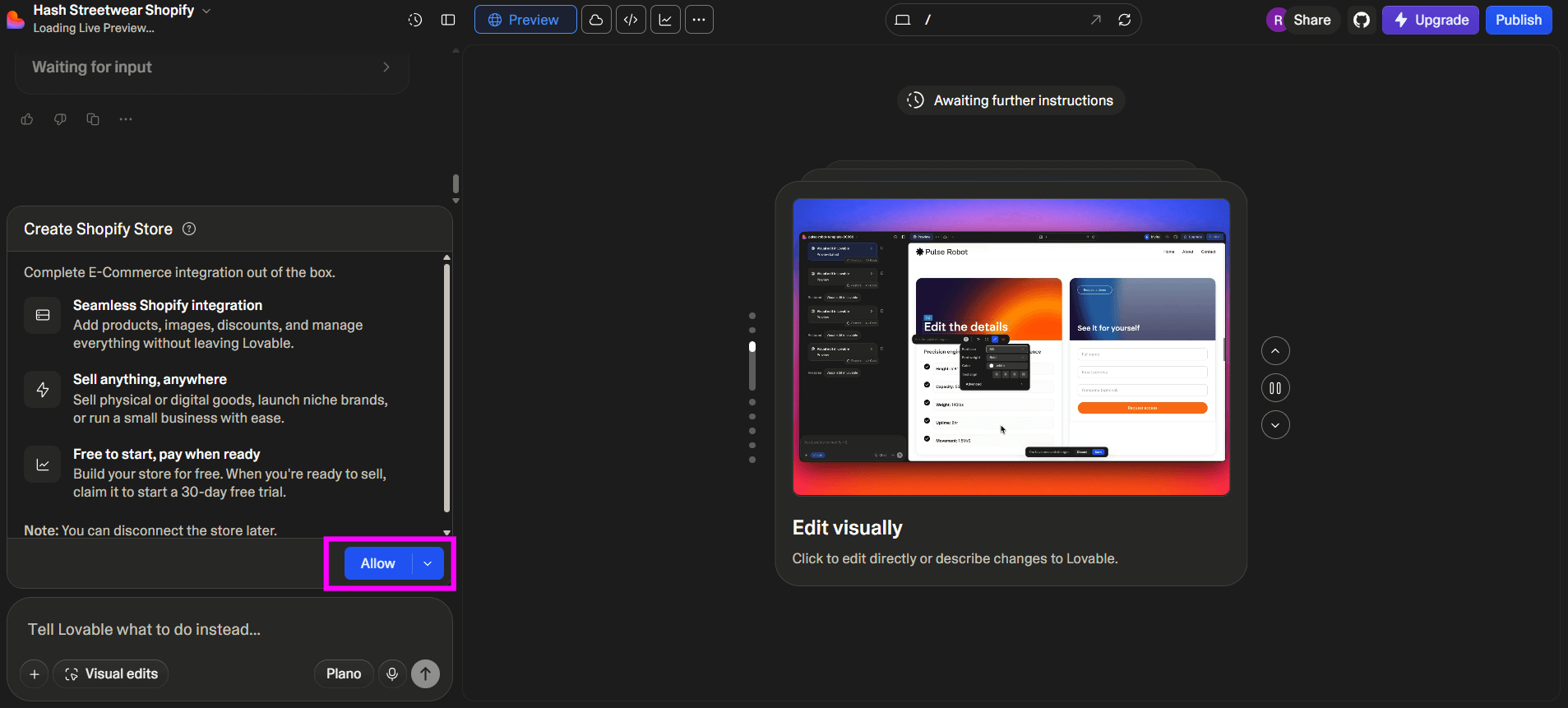Toggle the sidebar panel icon

coord(448,20)
